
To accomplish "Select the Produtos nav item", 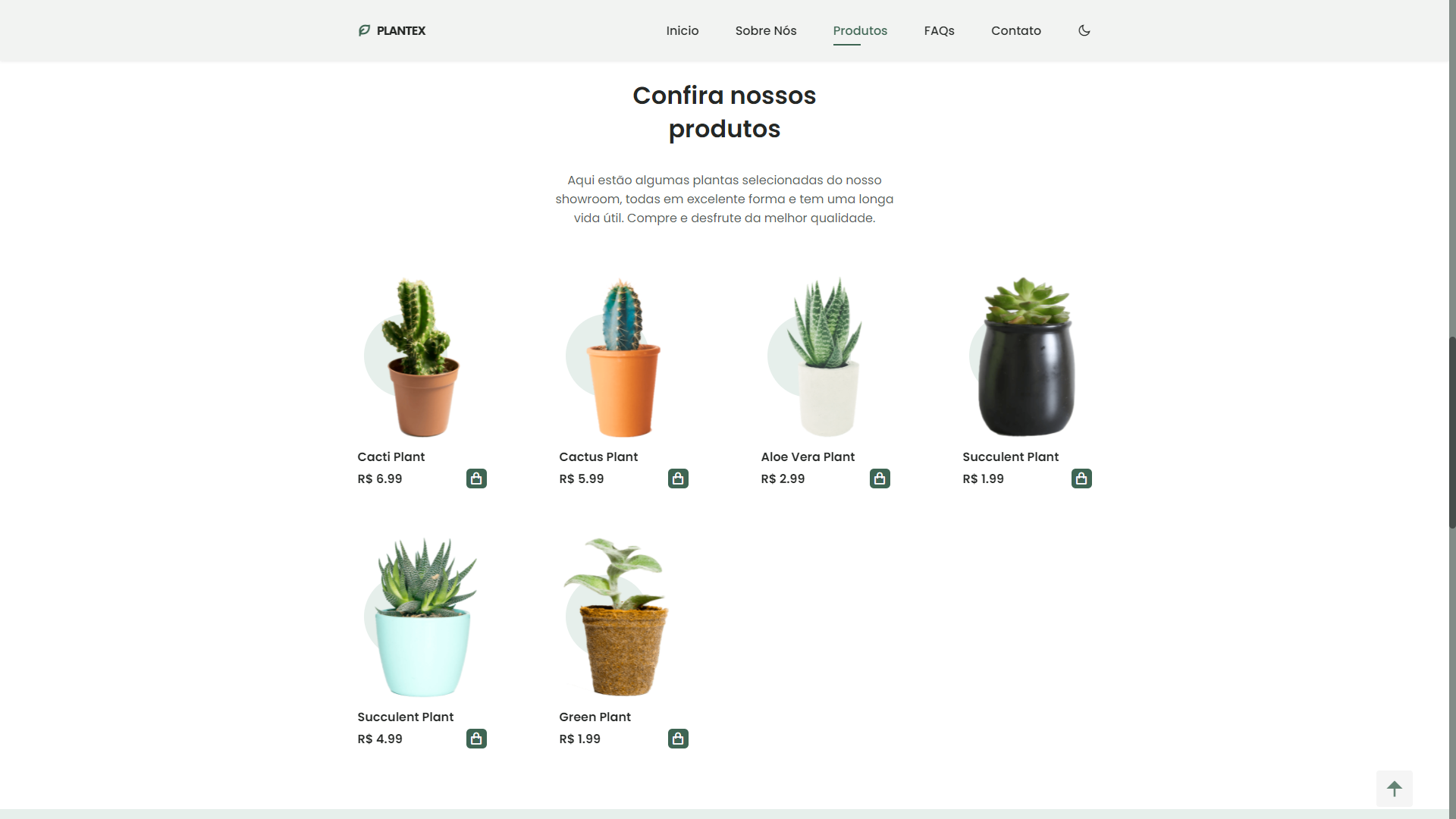I will click(859, 30).
